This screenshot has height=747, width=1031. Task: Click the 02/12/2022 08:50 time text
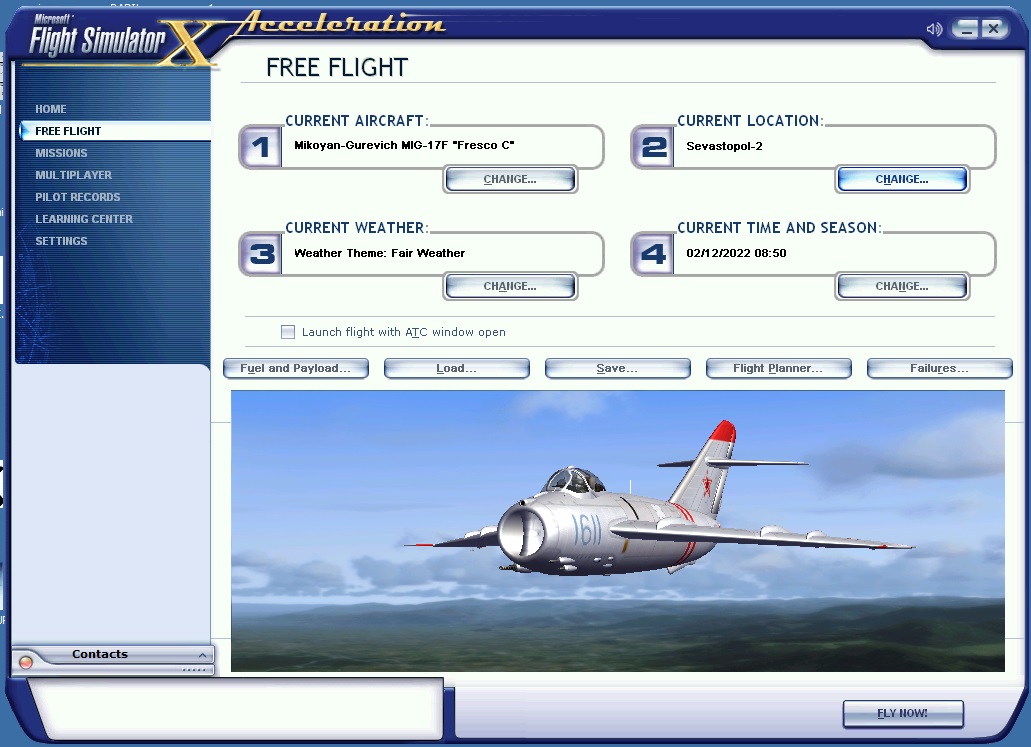click(736, 253)
